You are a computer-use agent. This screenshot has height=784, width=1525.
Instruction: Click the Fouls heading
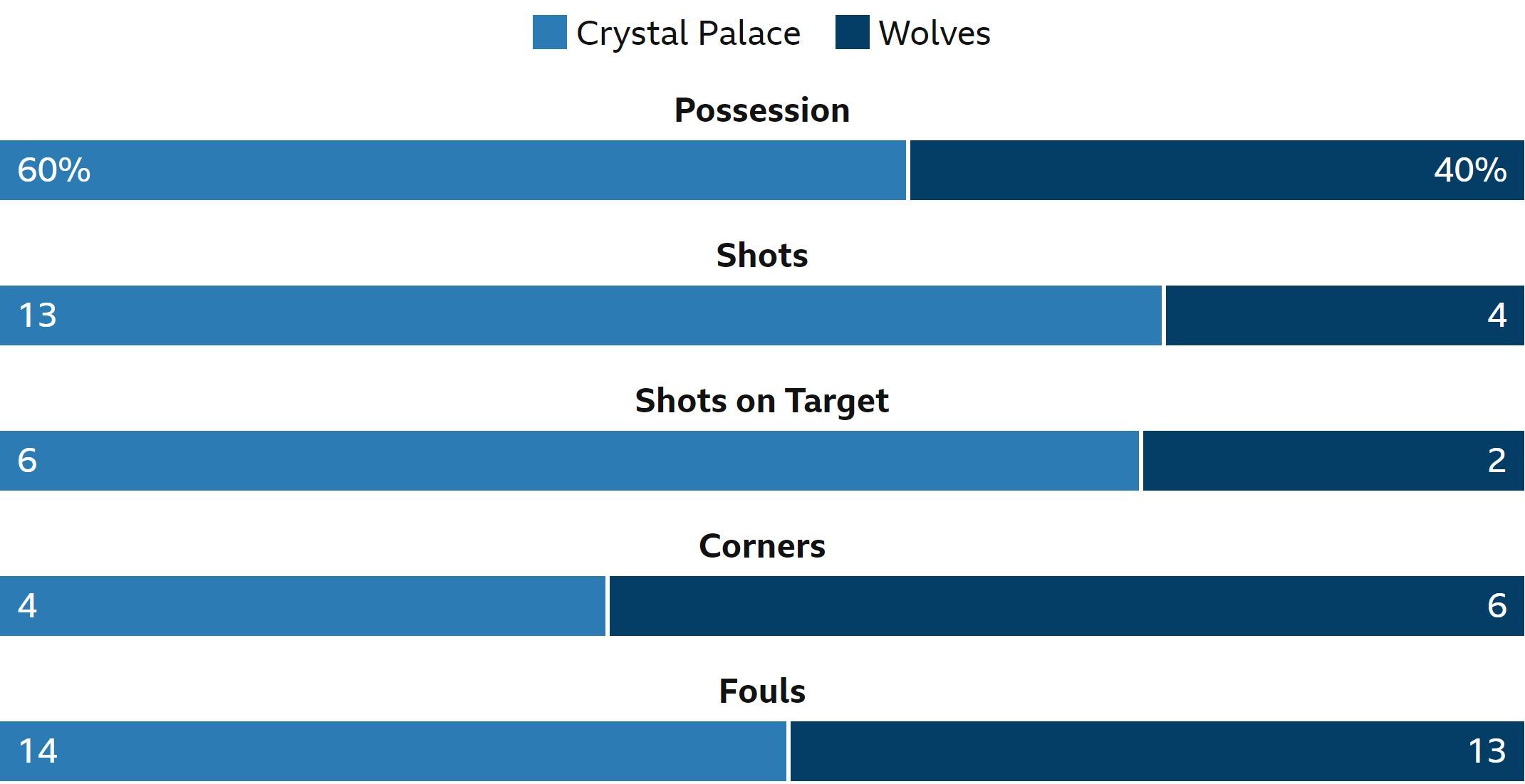coord(762,691)
